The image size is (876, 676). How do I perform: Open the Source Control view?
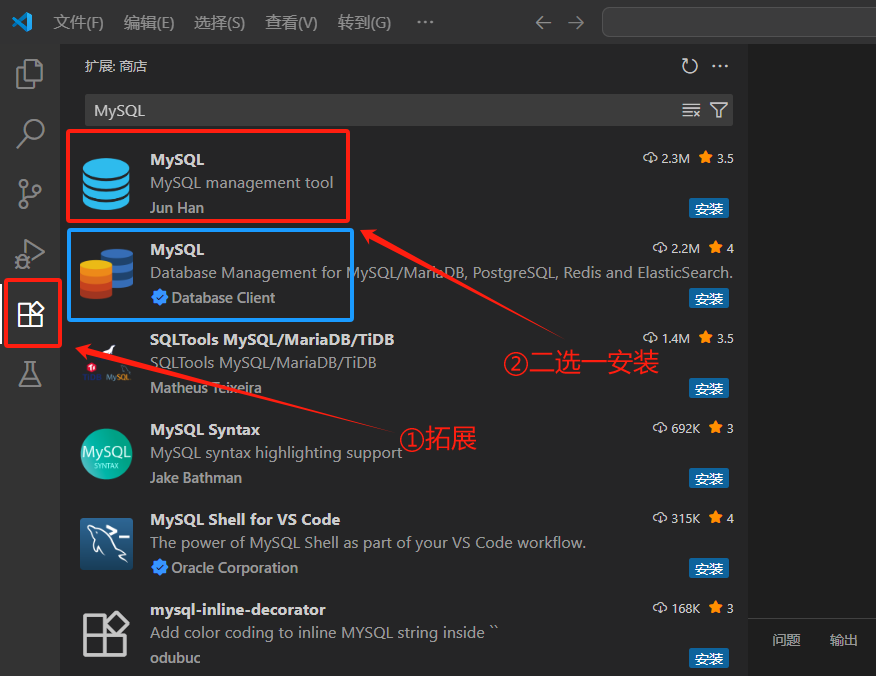coord(30,194)
